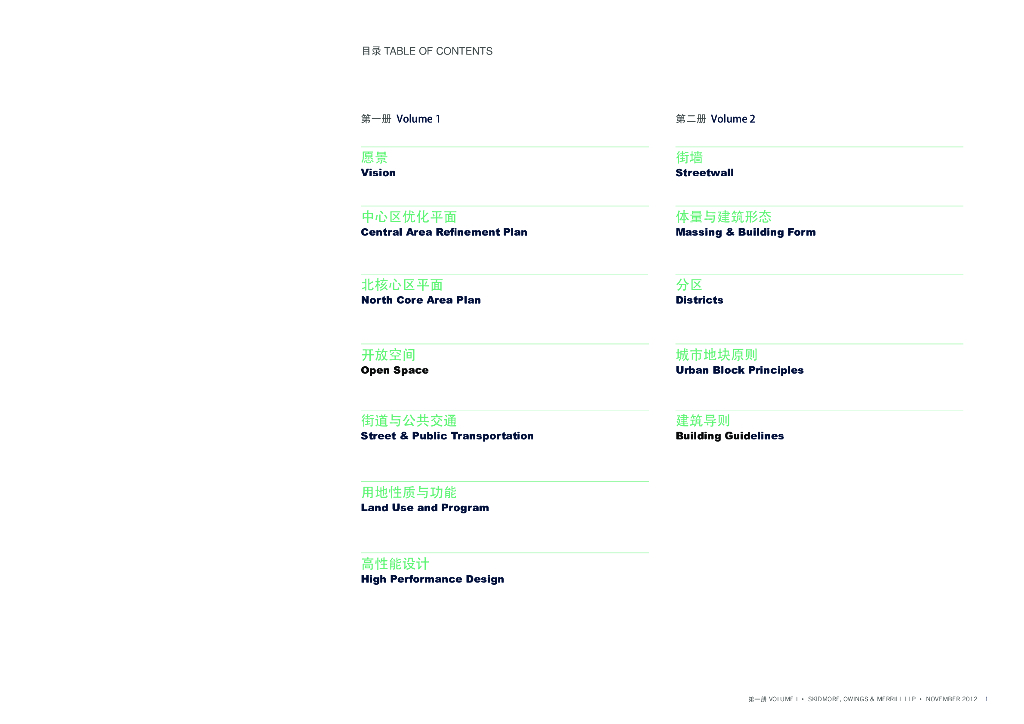The height and width of the screenshot is (724, 1024).
Task: Click the green Chinese heading '愿景'
Action: click(x=374, y=157)
